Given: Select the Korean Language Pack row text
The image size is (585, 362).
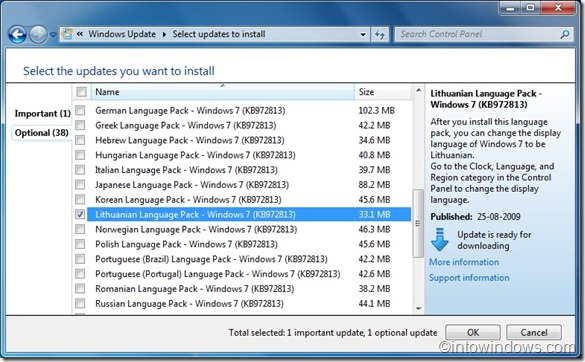Looking at the screenshot, I should [x=188, y=200].
